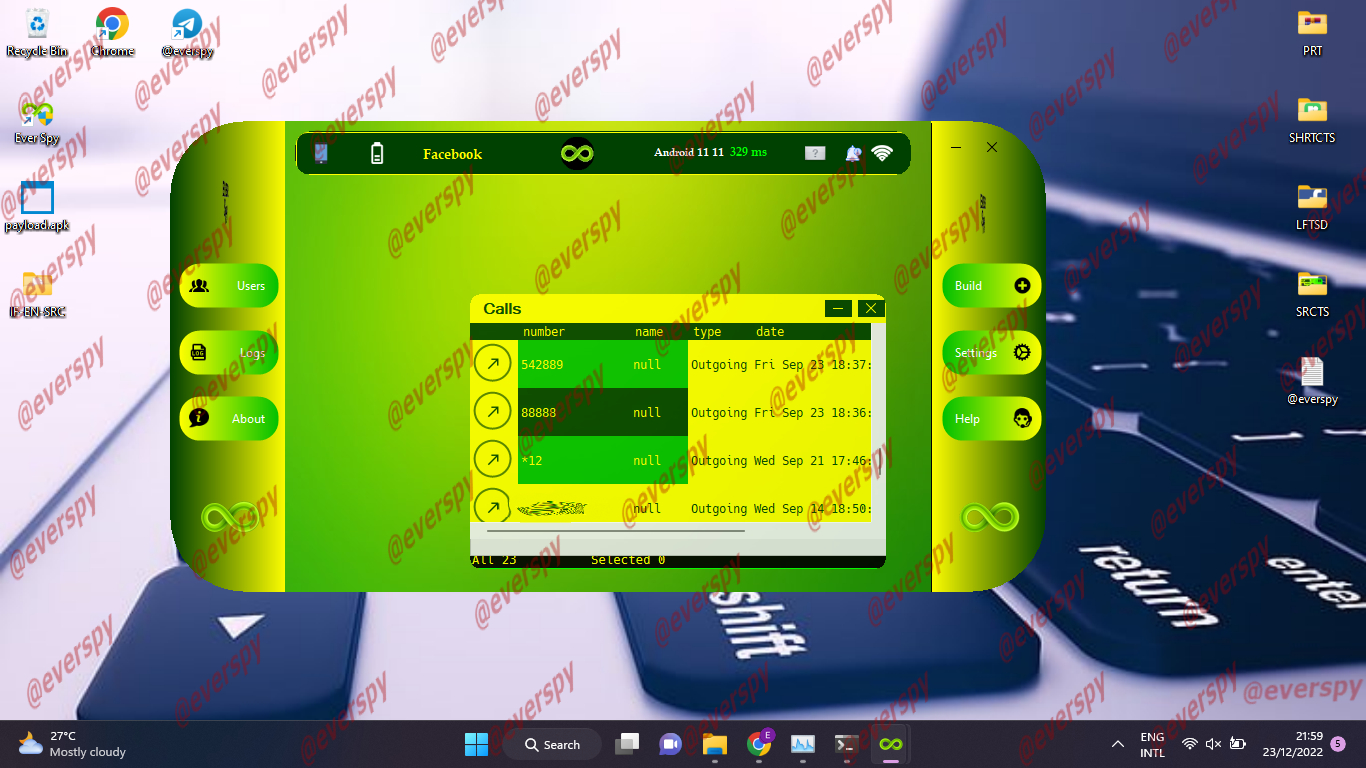The width and height of the screenshot is (1366, 768).
Task: Open the Start menu
Action: point(476,744)
